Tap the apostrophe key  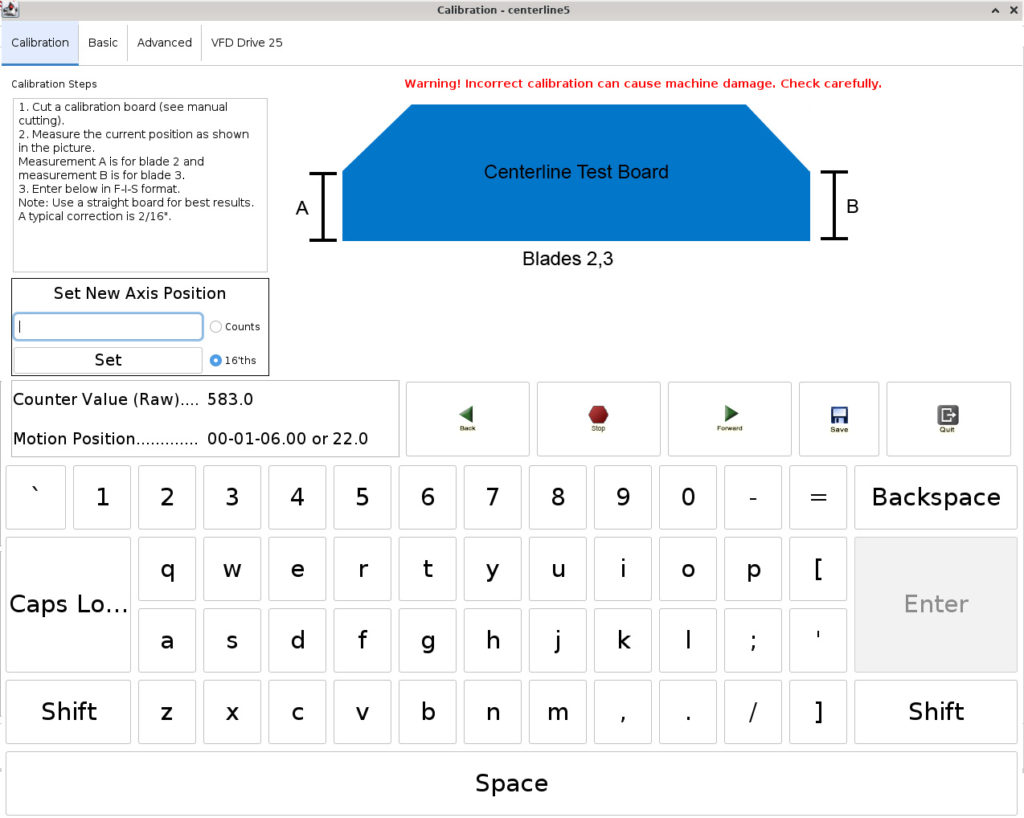[818, 640]
